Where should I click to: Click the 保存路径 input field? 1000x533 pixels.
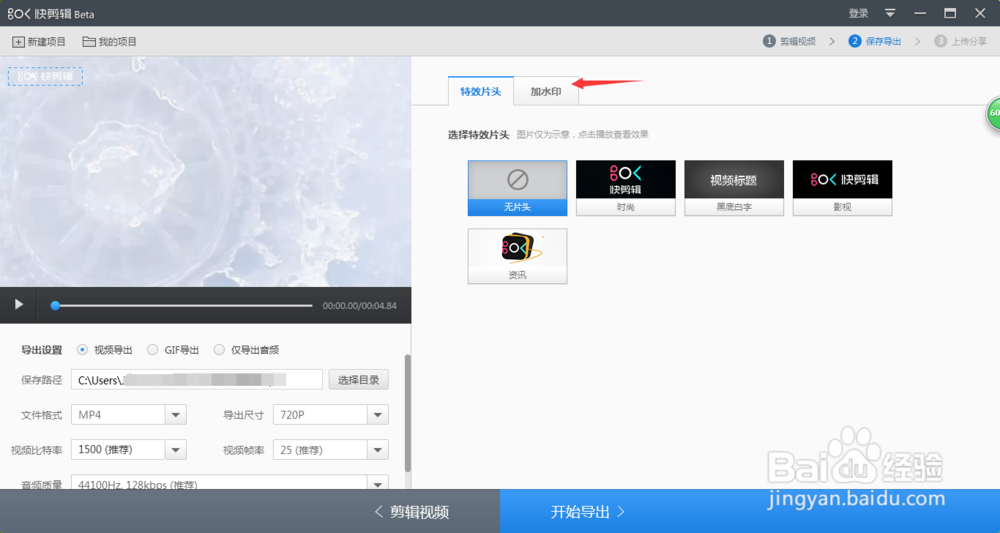(196, 379)
